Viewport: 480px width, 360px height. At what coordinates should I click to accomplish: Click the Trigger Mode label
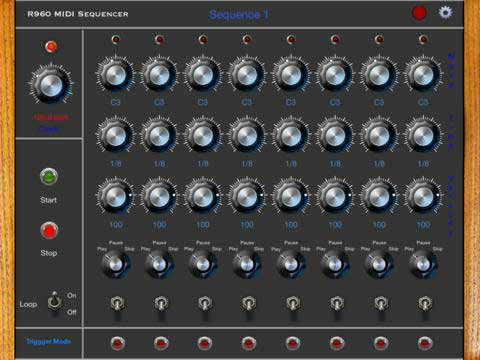tap(49, 341)
